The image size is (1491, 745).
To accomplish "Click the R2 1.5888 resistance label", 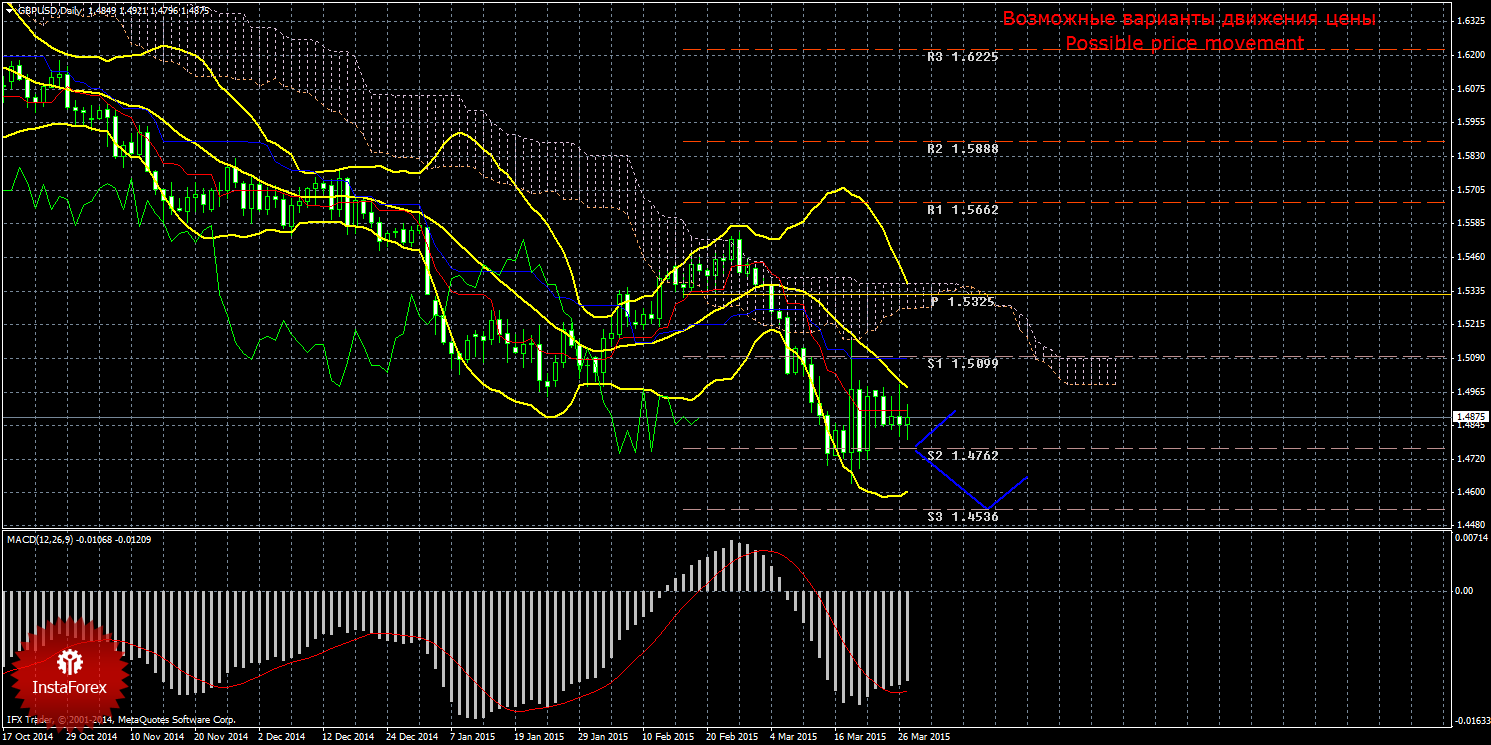I will click(962, 148).
